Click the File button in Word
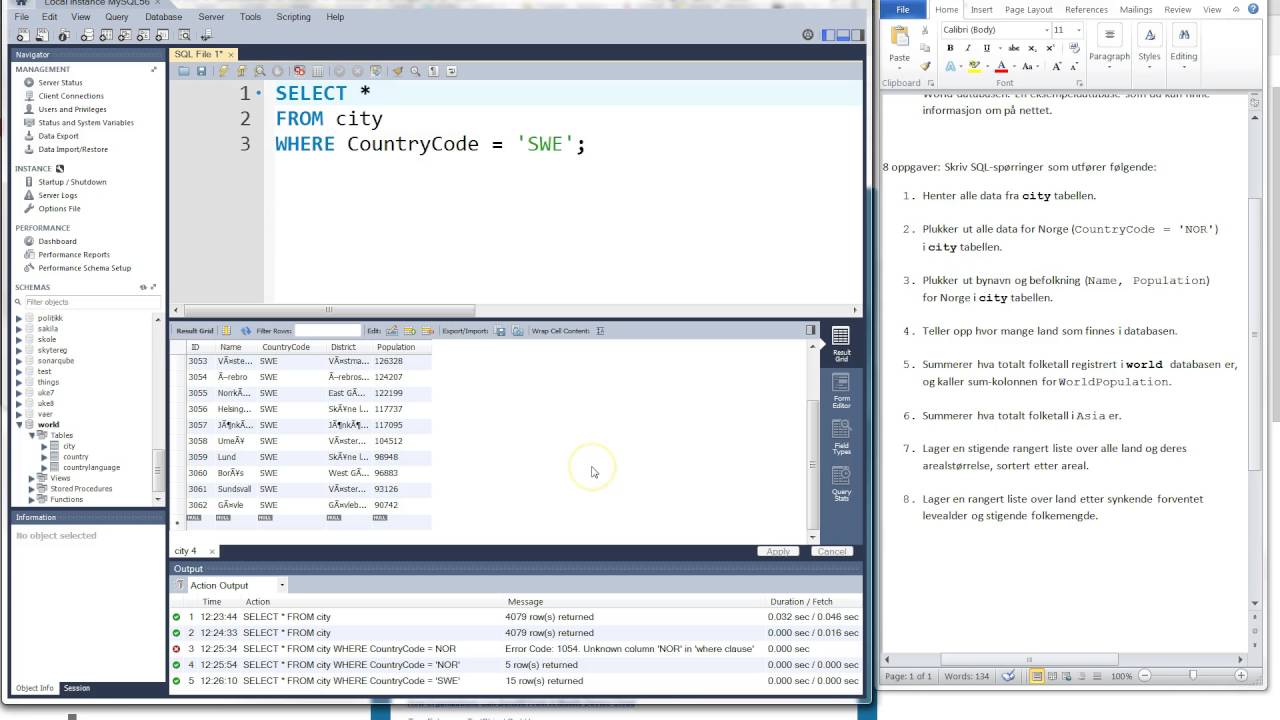This screenshot has width=1280, height=720. (903, 10)
